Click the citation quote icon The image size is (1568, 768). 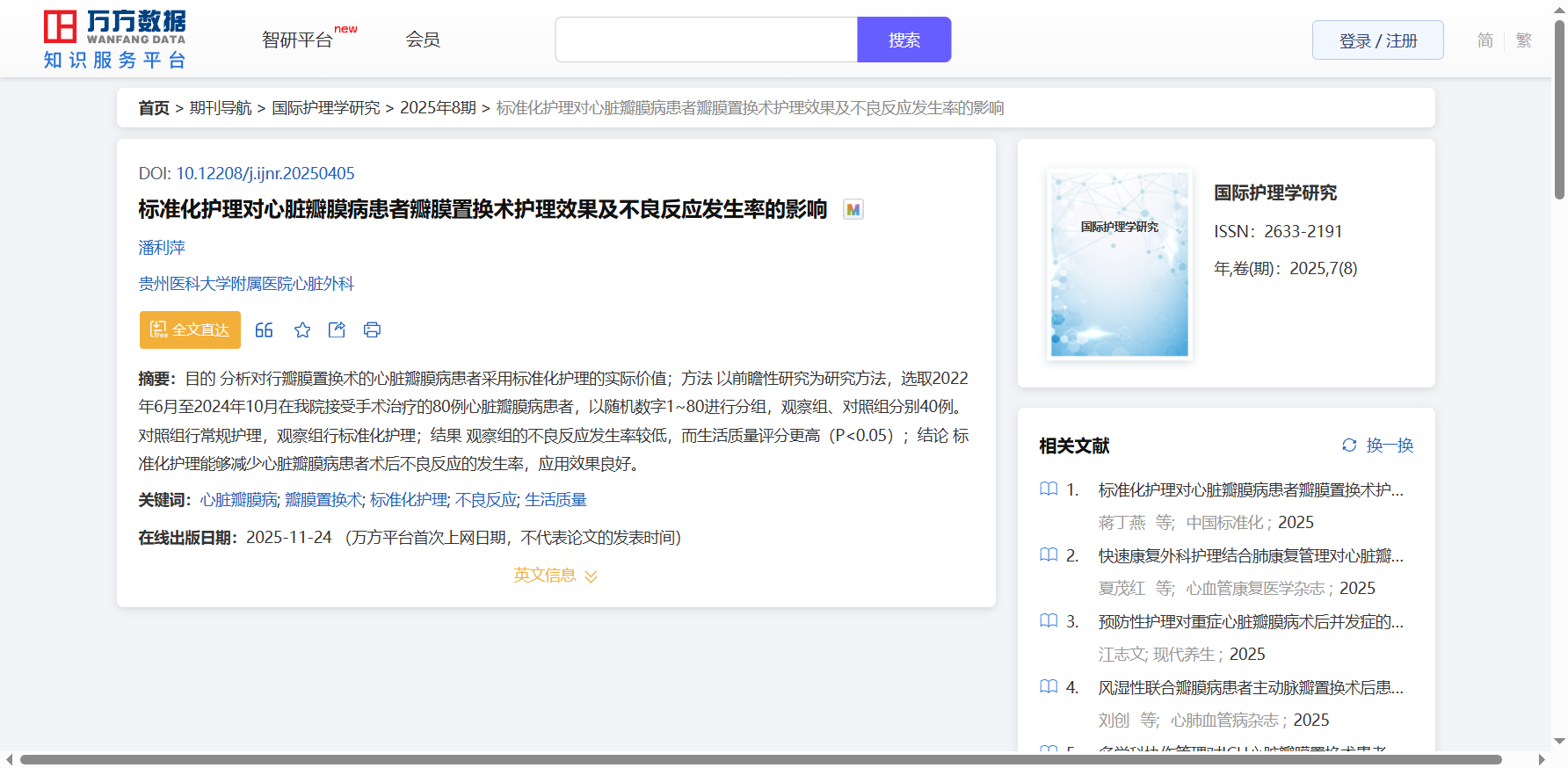click(x=264, y=330)
